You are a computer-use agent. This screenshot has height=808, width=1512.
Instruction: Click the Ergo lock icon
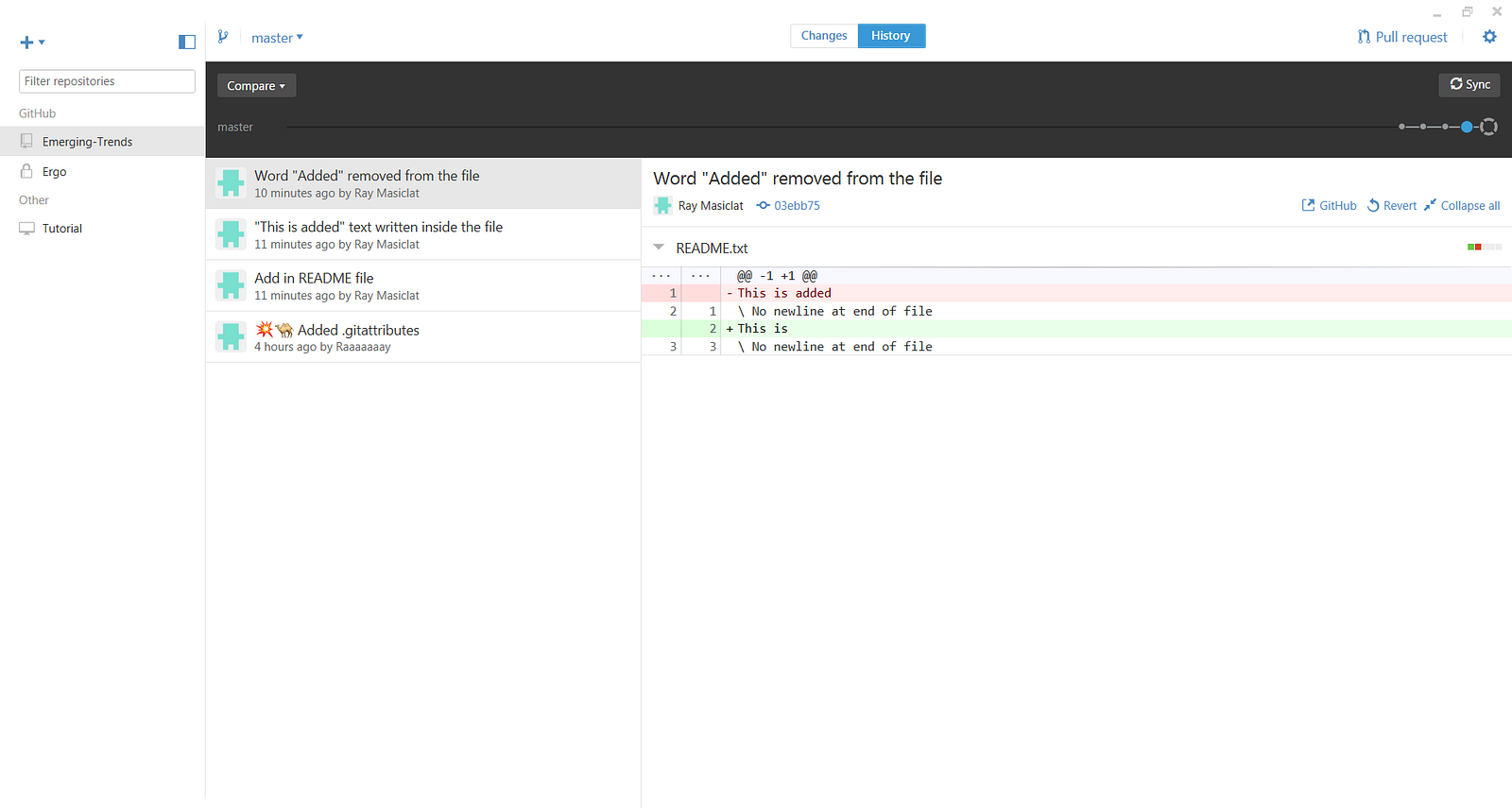pyautogui.click(x=26, y=171)
